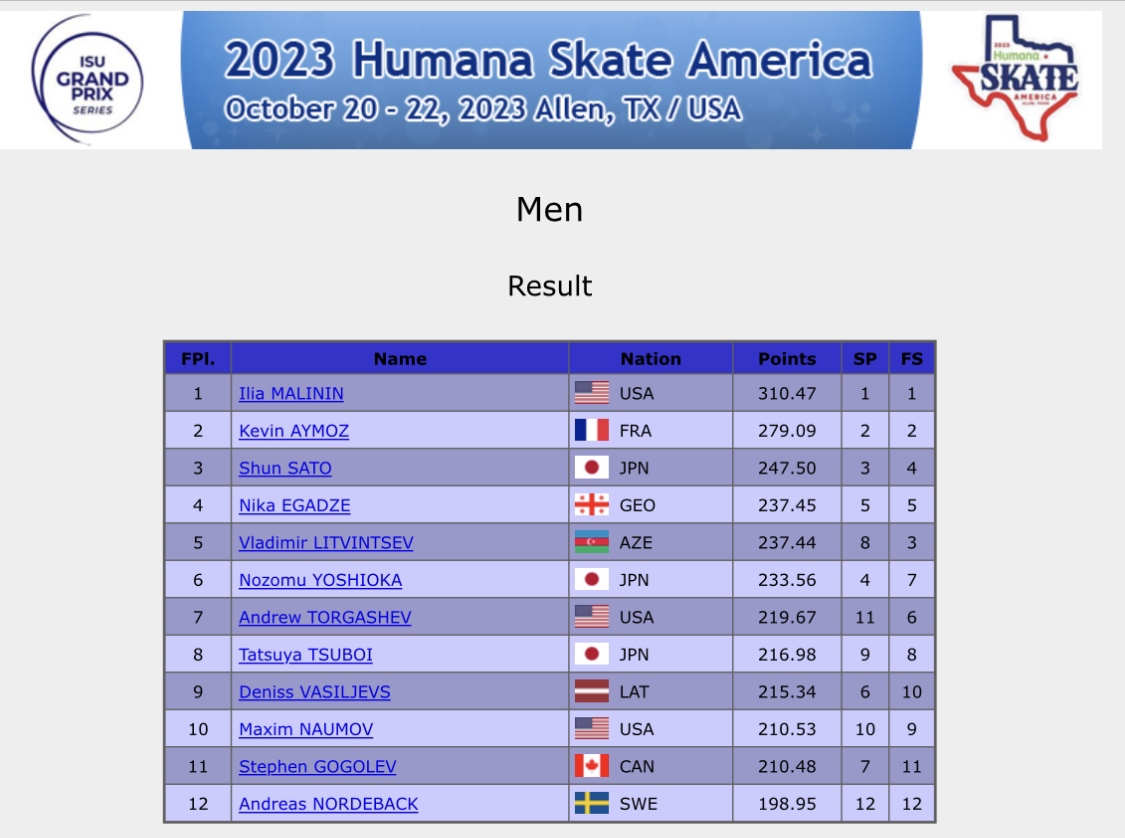Follow the Shun SATO link

285,468
